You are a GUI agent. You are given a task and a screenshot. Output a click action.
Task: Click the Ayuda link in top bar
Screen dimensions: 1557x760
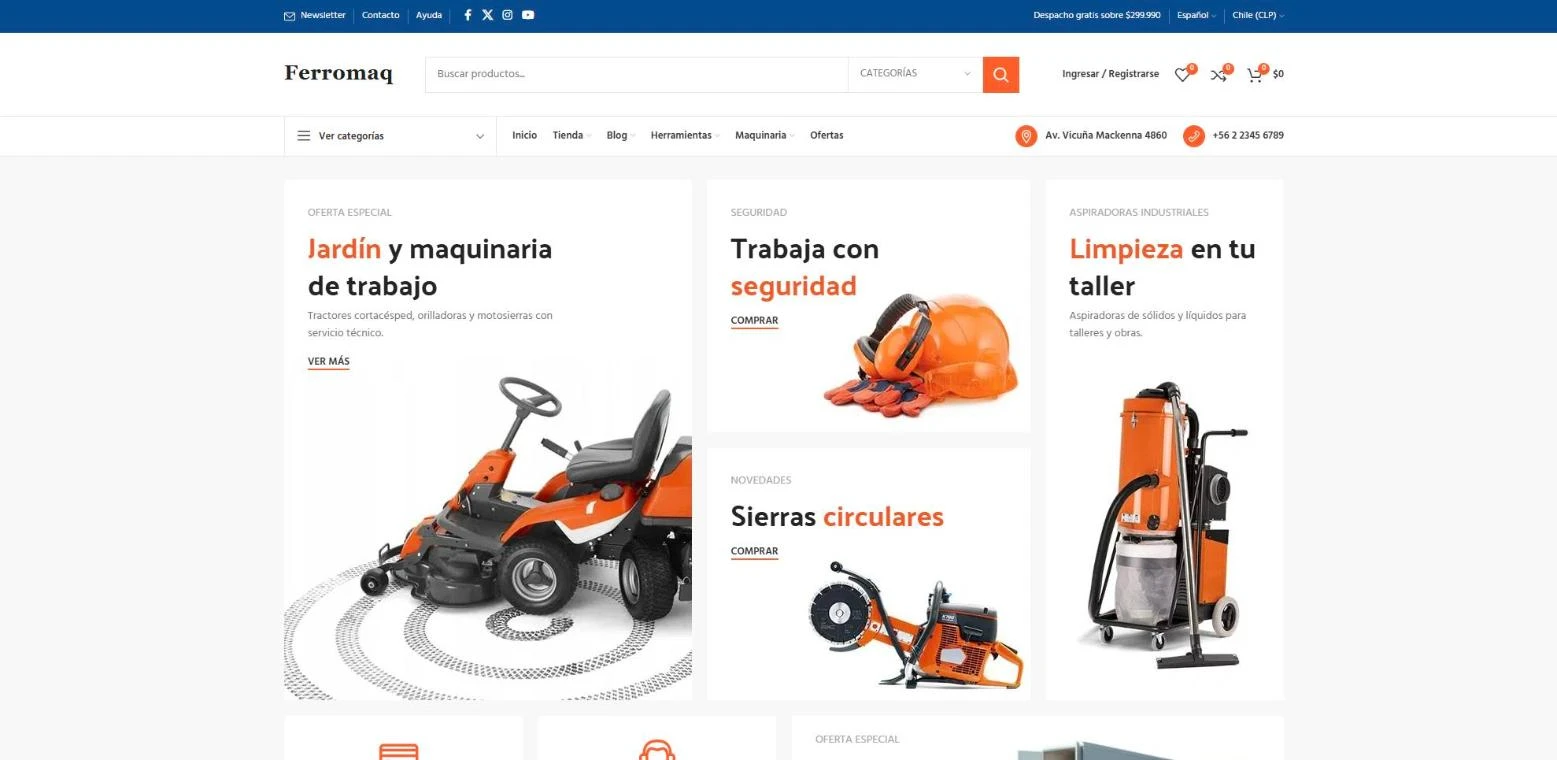tap(429, 16)
